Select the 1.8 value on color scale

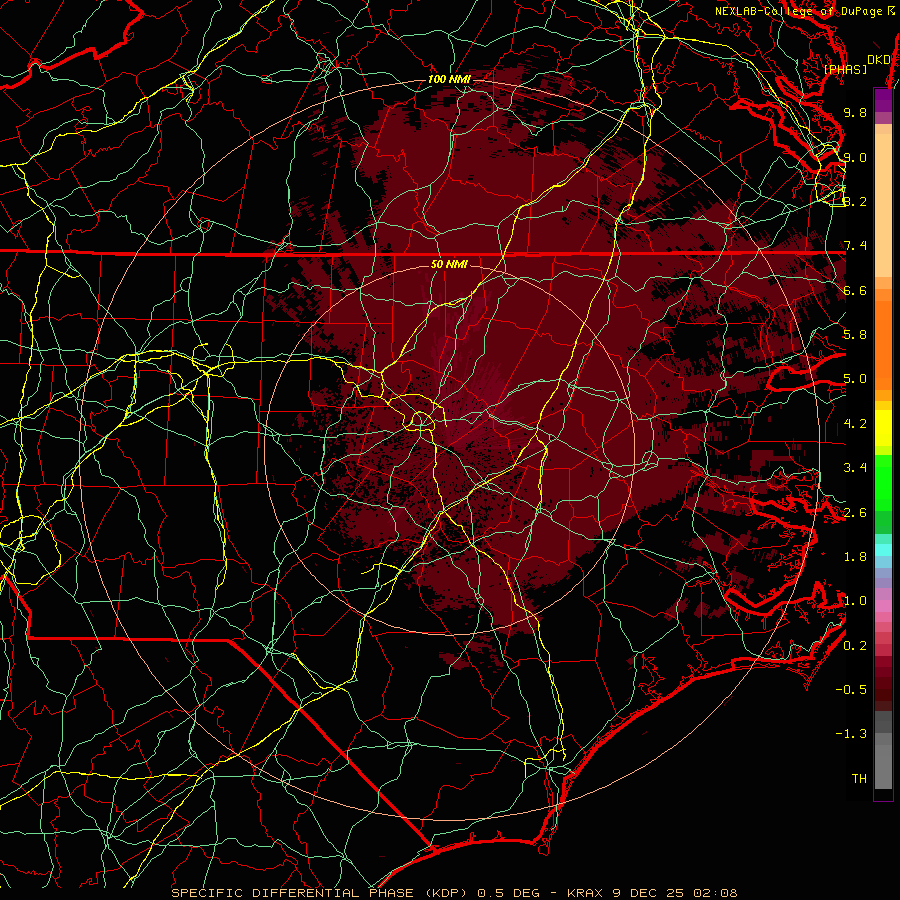[x=855, y=557]
